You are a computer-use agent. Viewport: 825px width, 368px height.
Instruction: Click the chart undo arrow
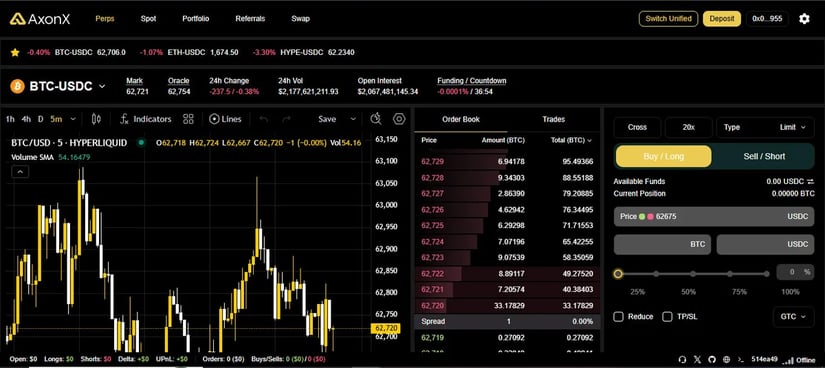tap(264, 119)
